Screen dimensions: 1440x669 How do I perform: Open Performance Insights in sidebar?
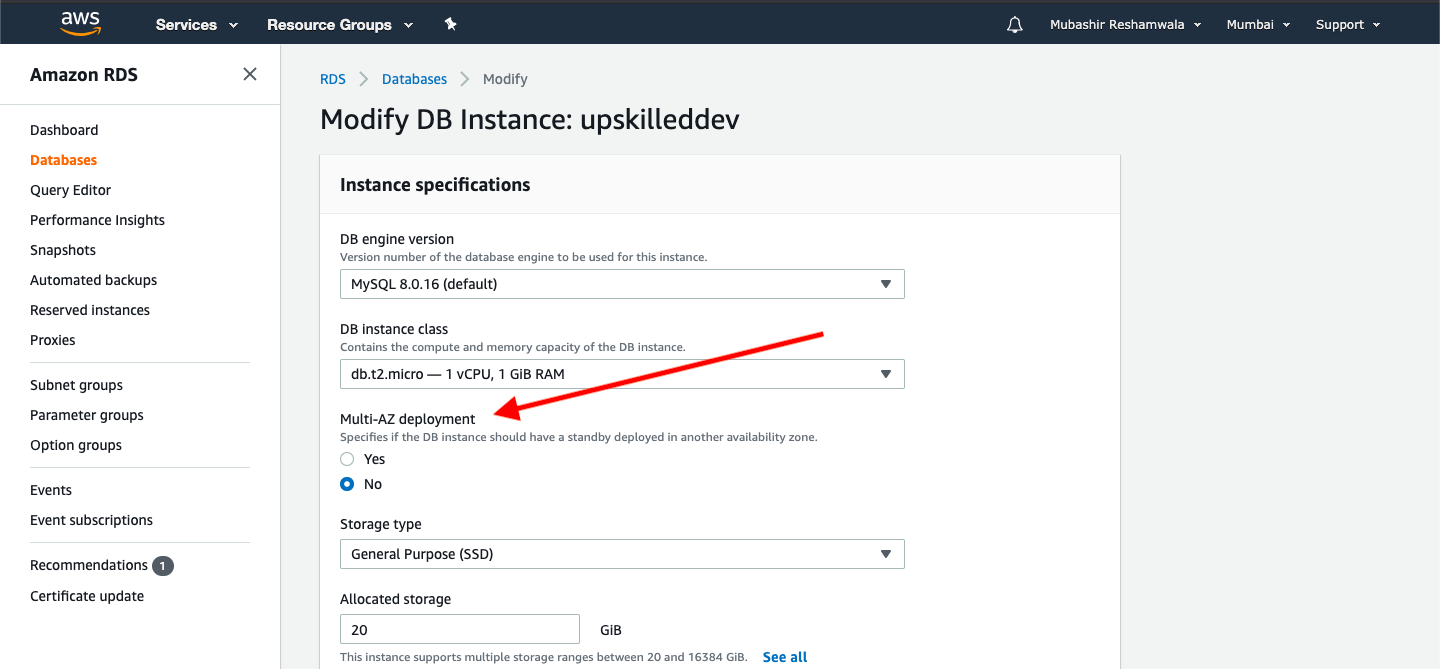click(97, 220)
